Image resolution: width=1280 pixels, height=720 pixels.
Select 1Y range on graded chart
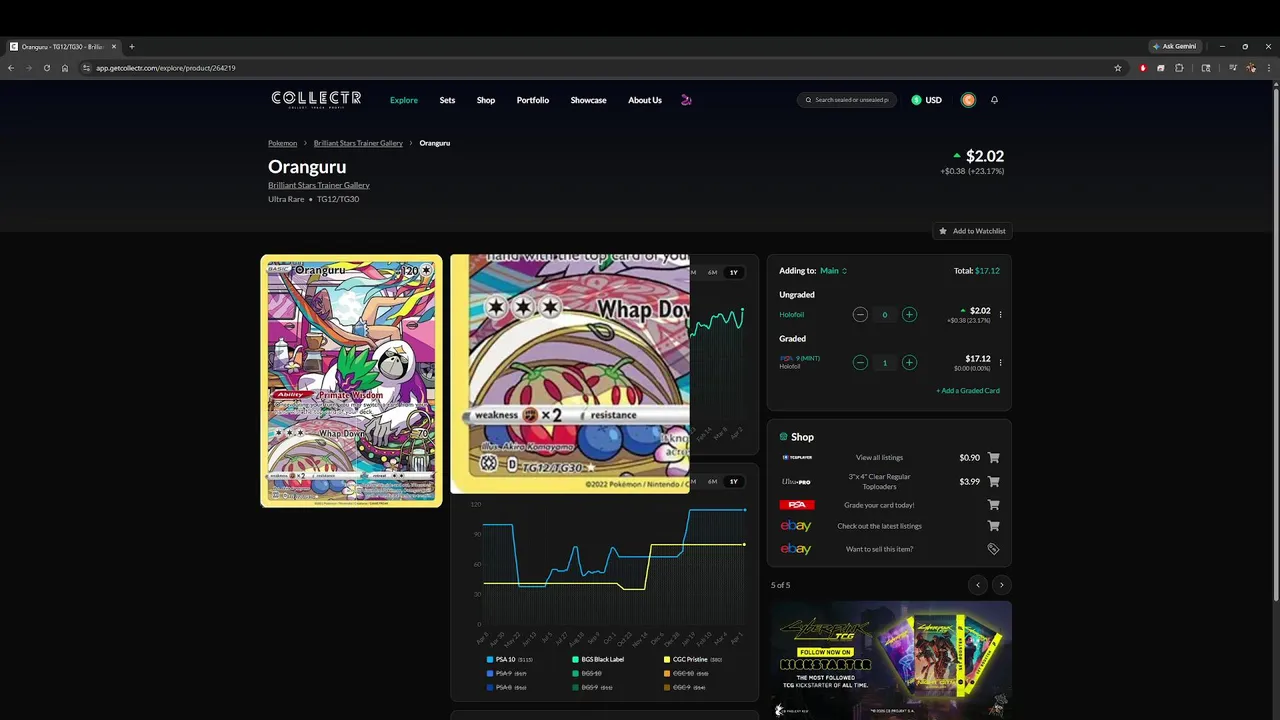tap(734, 481)
